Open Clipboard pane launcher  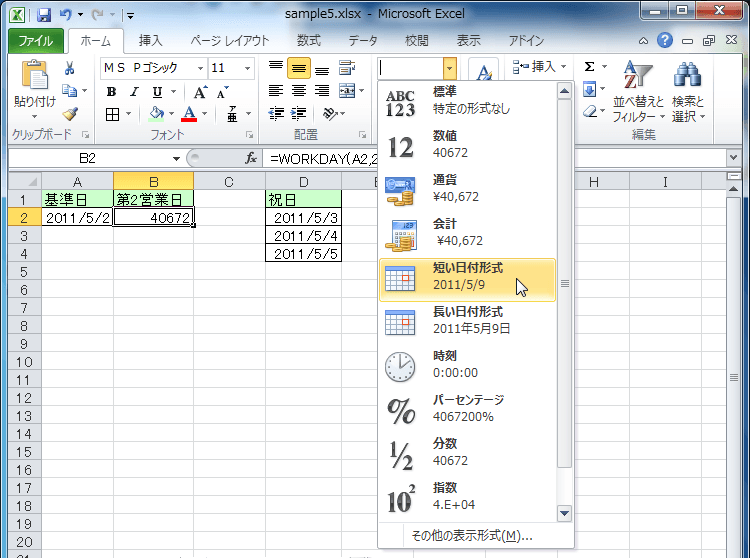[x=85, y=135]
